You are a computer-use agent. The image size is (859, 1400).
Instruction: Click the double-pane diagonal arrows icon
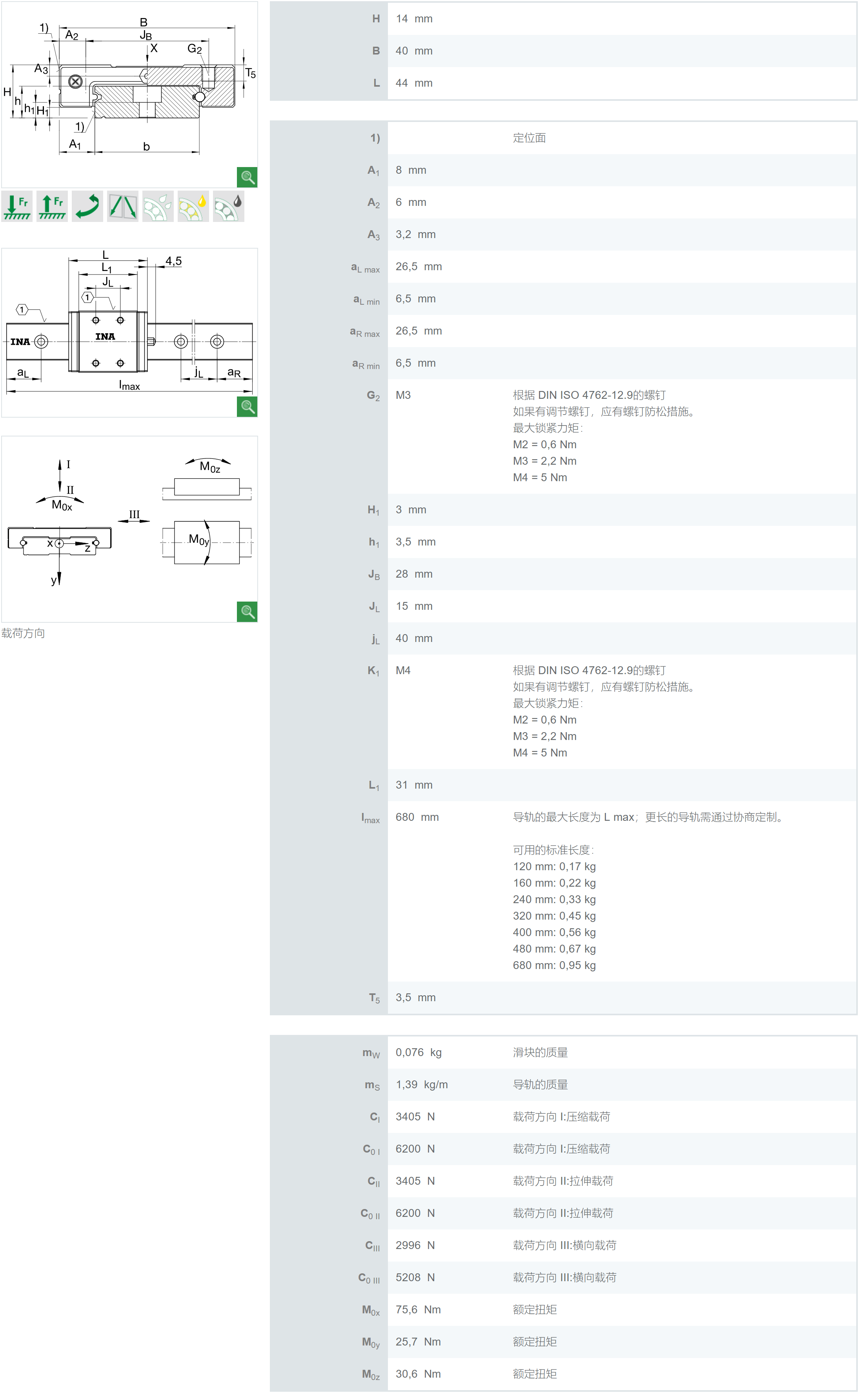(122, 206)
